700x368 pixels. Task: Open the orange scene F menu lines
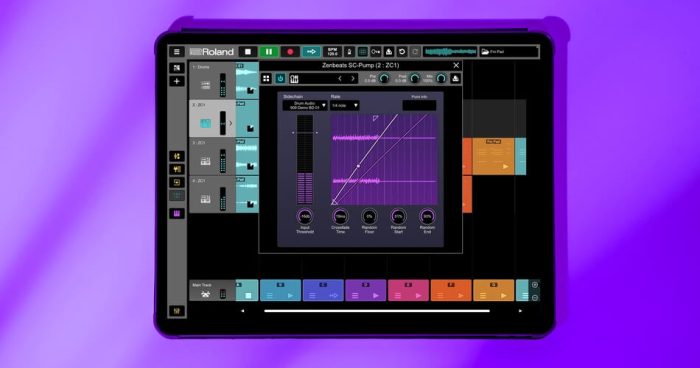[x=440, y=295]
